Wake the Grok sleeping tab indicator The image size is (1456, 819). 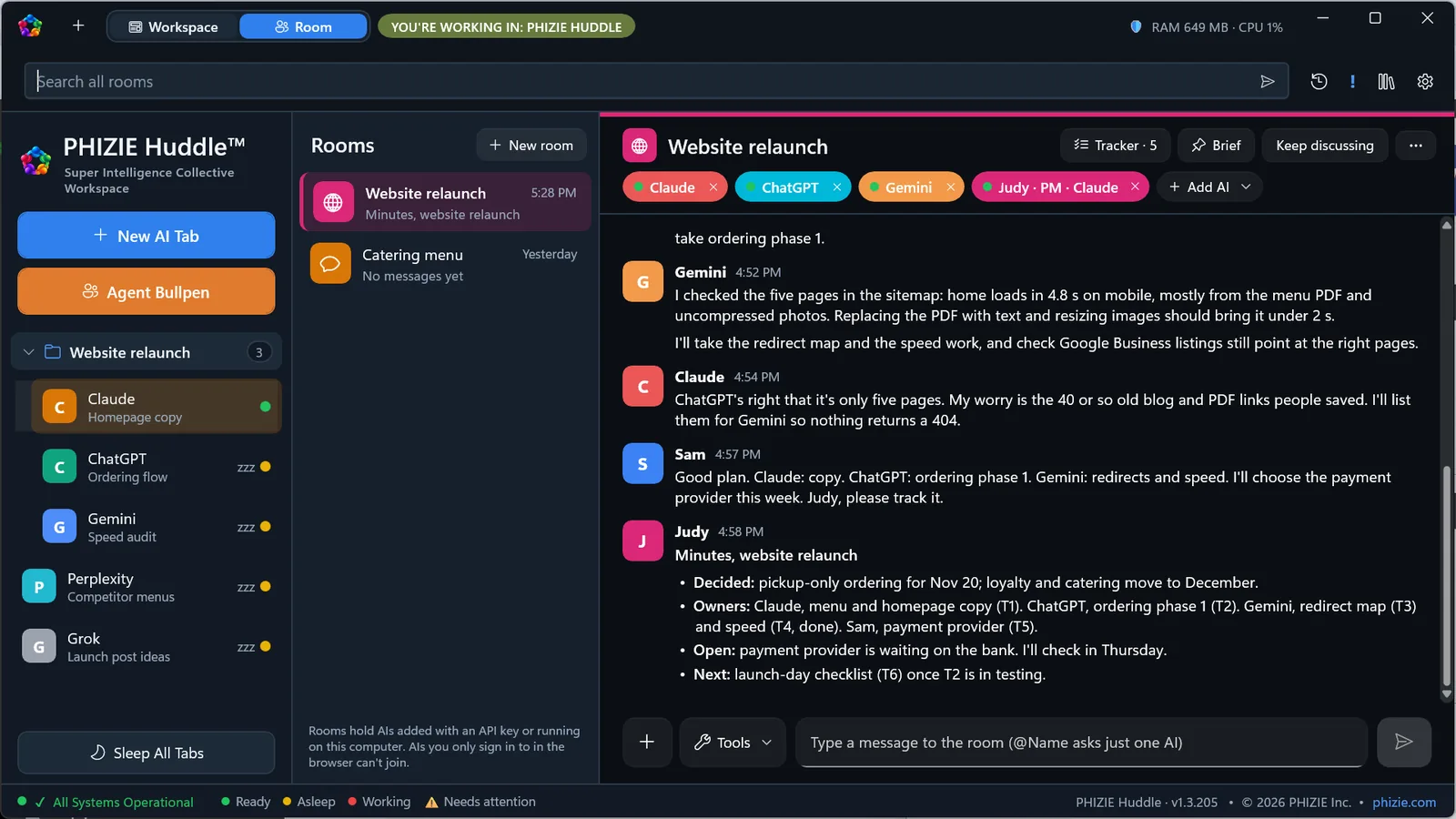point(254,647)
